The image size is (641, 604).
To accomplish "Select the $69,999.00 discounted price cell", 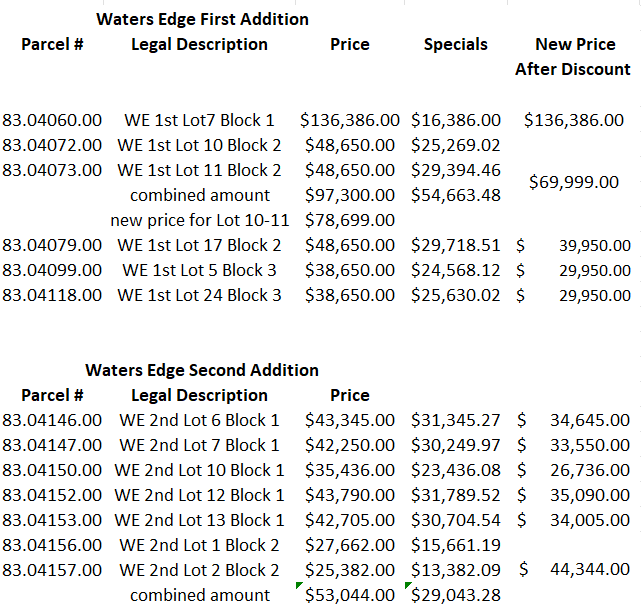I will (573, 182).
